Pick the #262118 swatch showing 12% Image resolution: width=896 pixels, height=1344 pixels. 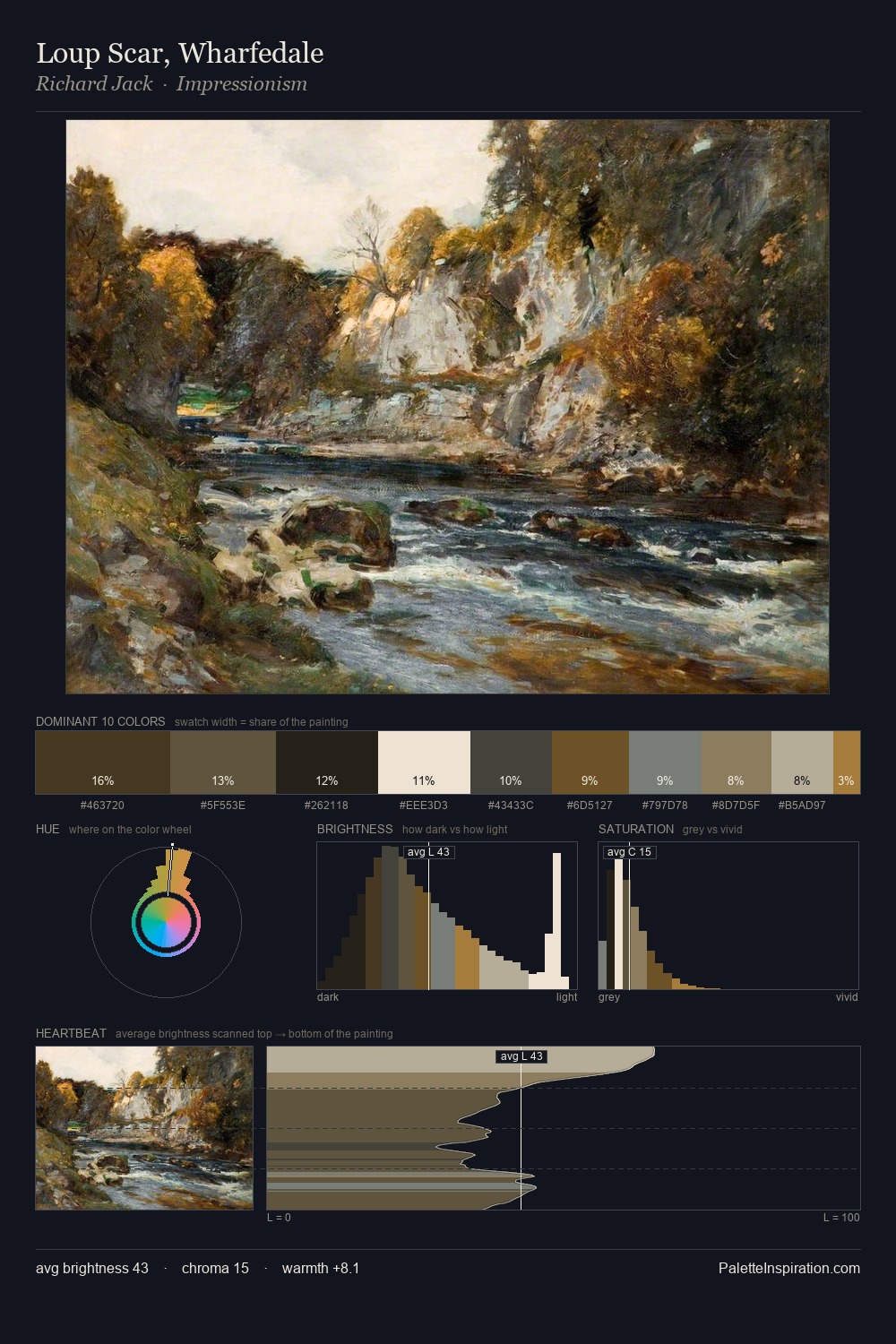(x=327, y=762)
